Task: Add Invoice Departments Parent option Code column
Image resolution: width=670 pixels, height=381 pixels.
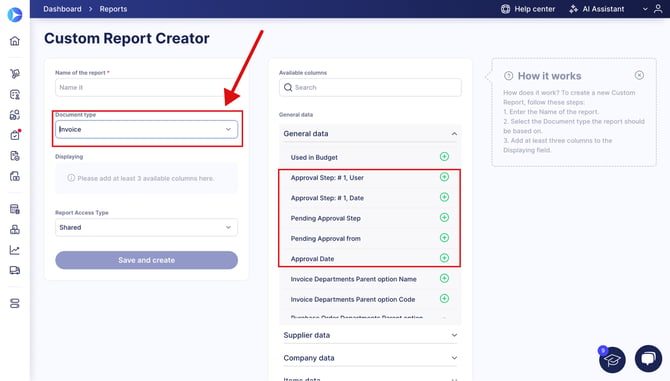Action: (x=444, y=299)
